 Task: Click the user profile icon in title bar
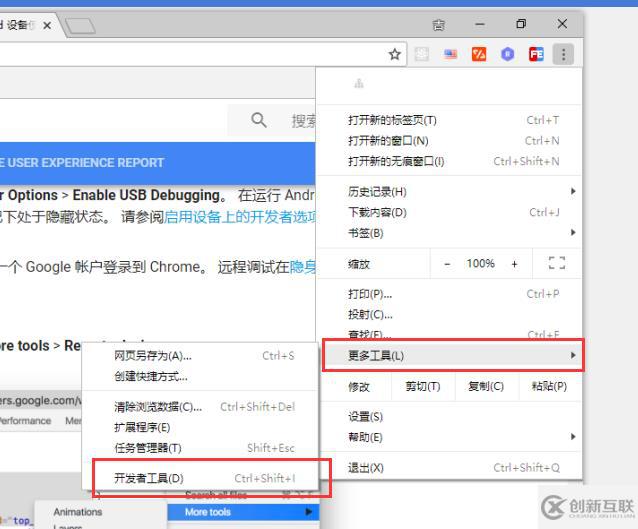tap(438, 25)
